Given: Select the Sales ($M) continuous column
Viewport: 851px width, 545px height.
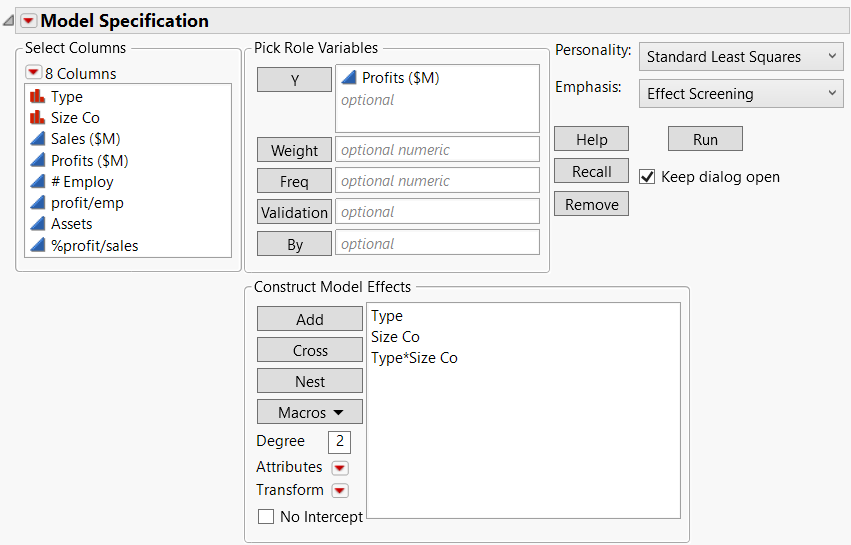Looking at the screenshot, I should (85, 139).
